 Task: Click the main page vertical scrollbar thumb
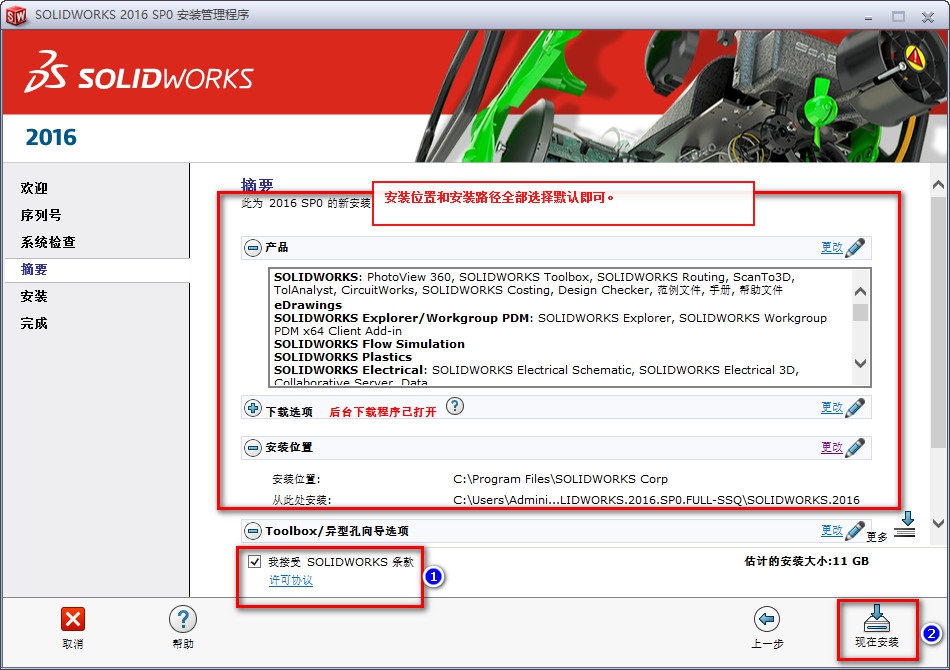(x=938, y=321)
